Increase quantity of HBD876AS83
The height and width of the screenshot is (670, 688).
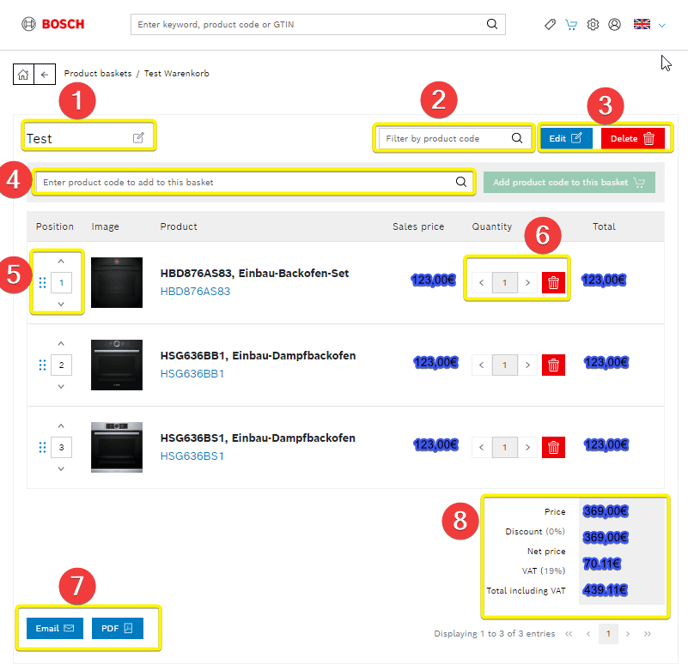point(528,283)
